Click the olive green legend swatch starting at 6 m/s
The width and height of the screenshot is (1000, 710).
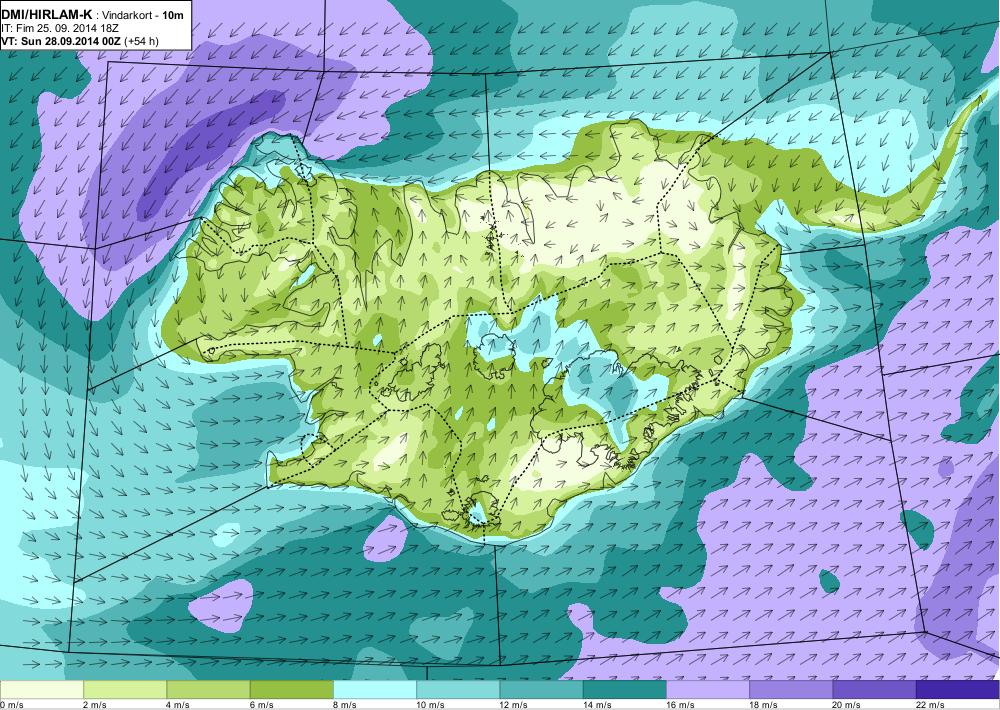pyautogui.click(x=291, y=690)
